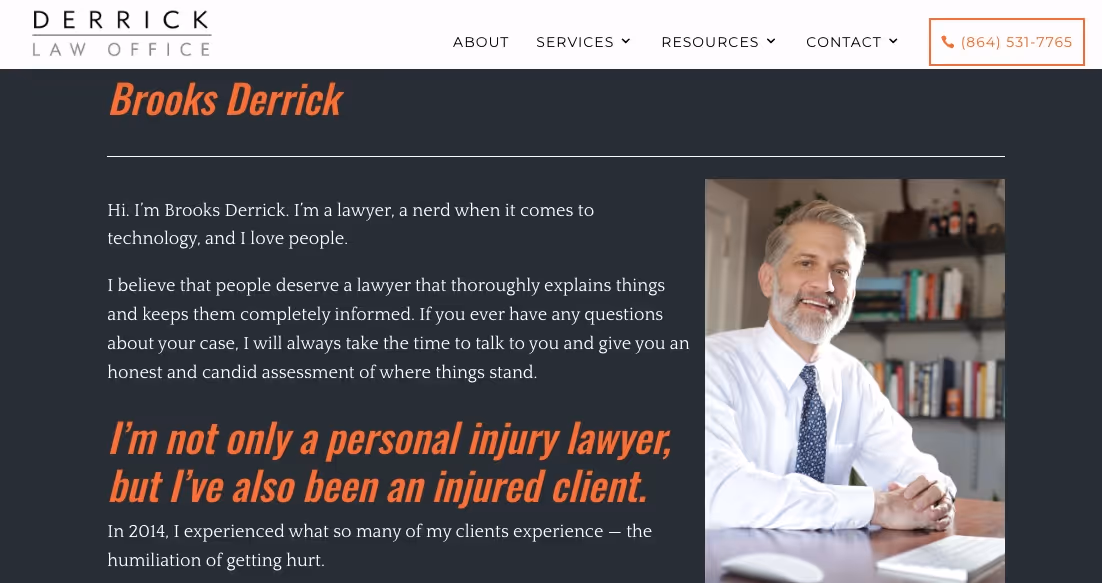
Task: Expand the chevron next to RESOURCES
Action: coord(771,41)
